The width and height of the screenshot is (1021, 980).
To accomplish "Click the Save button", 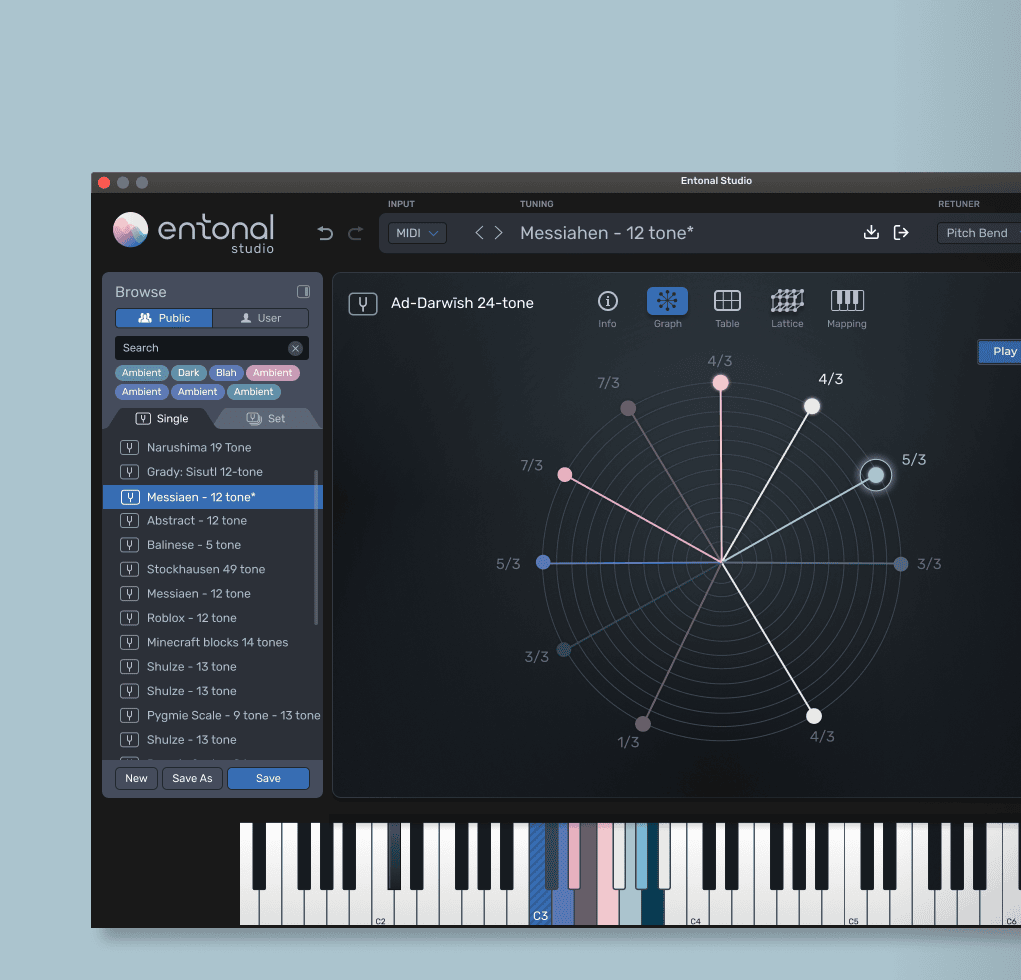I will (268, 778).
